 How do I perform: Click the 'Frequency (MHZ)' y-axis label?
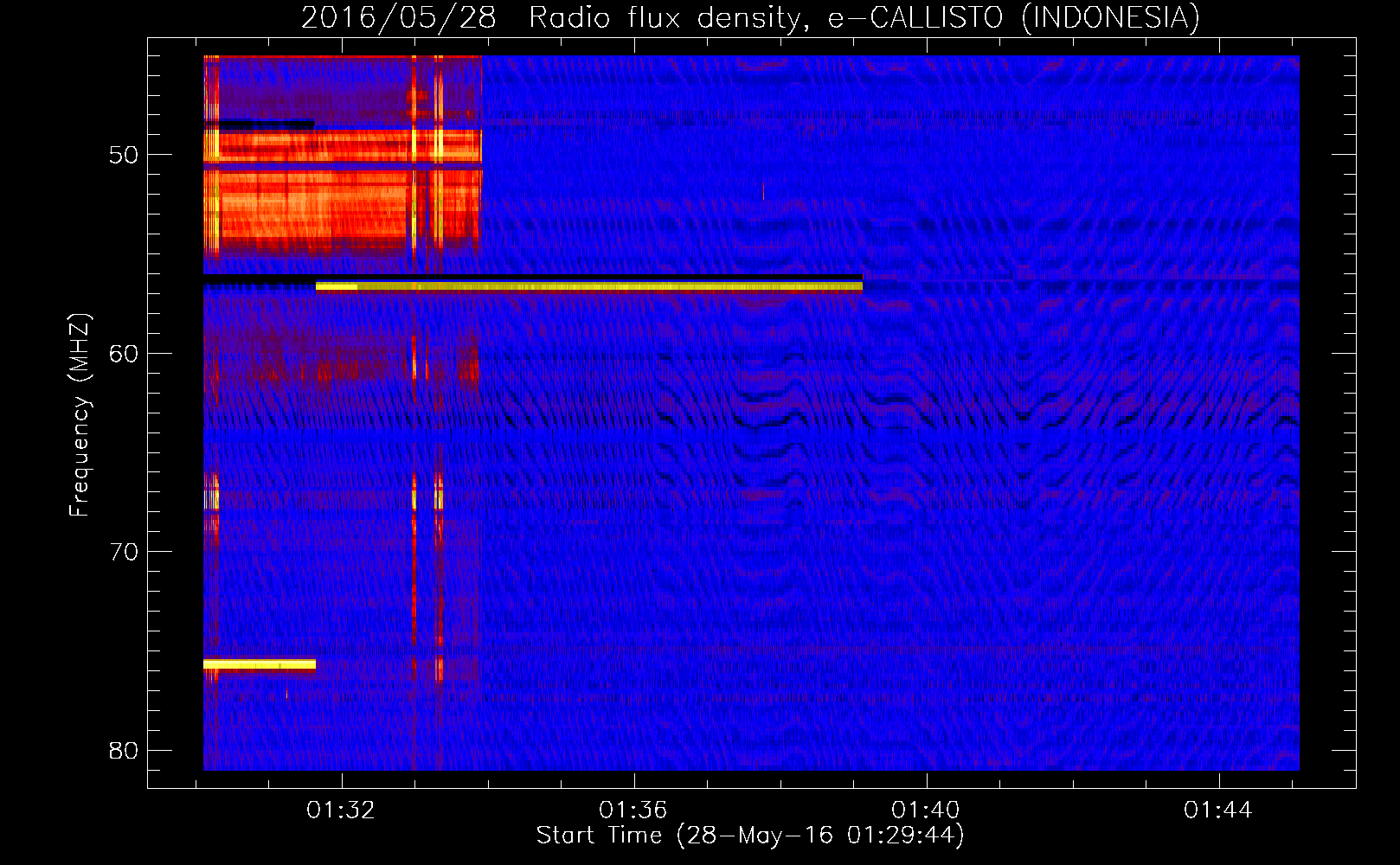(80, 415)
